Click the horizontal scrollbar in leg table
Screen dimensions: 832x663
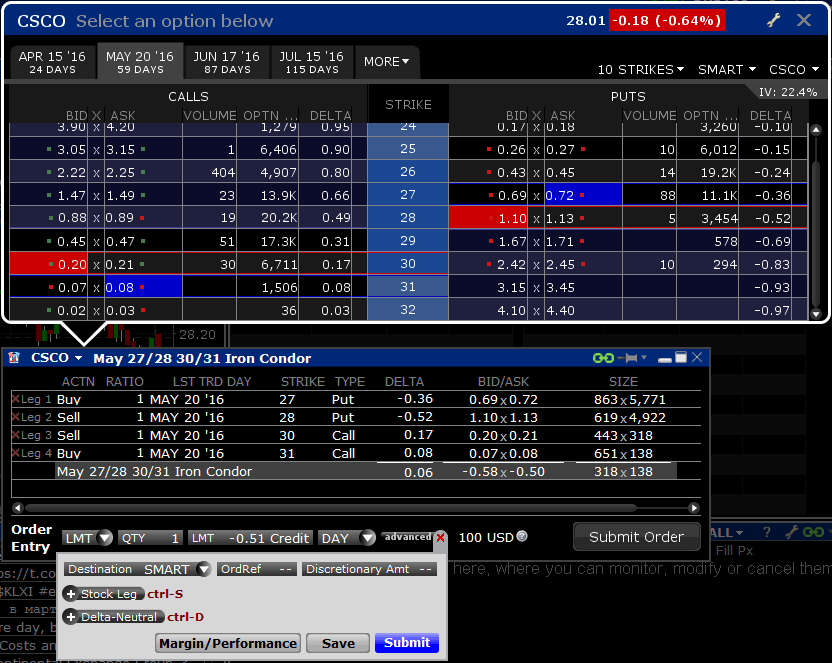[331, 508]
